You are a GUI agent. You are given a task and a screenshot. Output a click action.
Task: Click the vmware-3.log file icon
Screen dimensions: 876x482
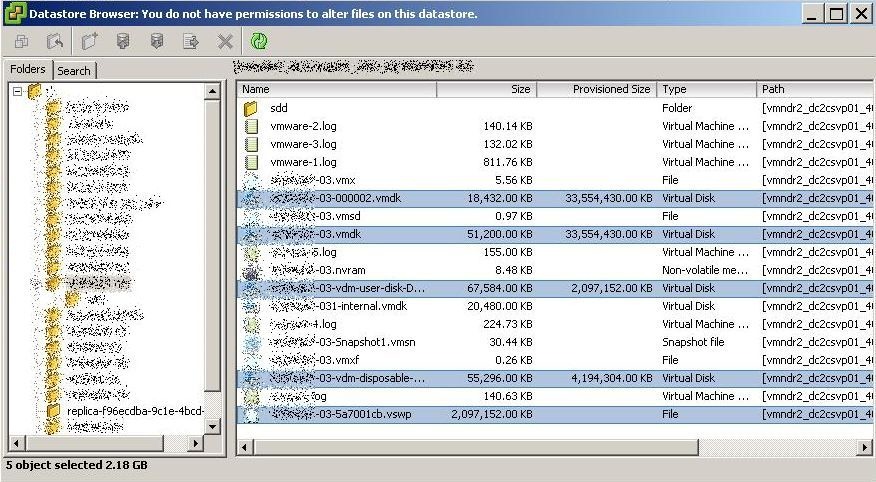(251, 144)
